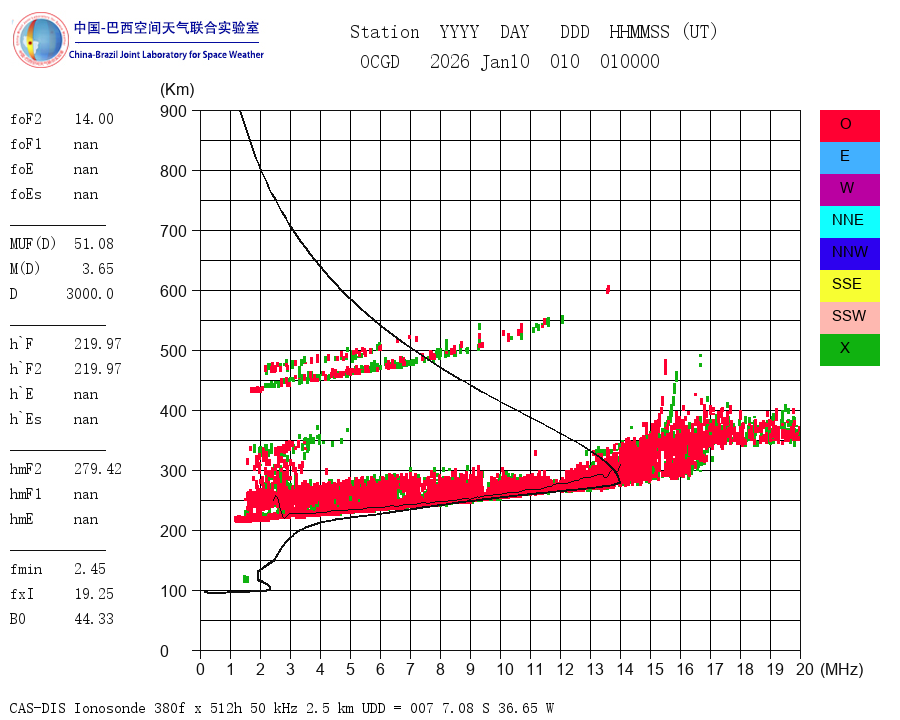Click the foEs label
This screenshot has width=900, height=720.
26,194
